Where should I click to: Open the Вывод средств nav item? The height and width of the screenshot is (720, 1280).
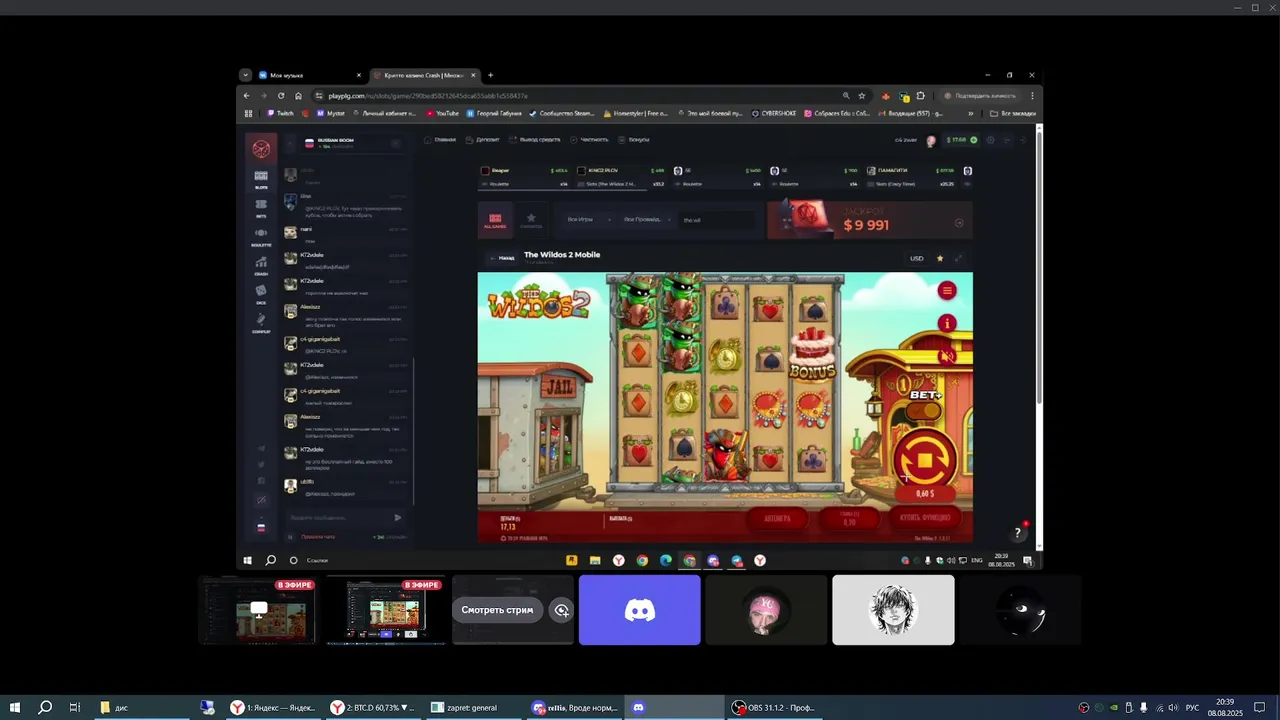point(534,140)
